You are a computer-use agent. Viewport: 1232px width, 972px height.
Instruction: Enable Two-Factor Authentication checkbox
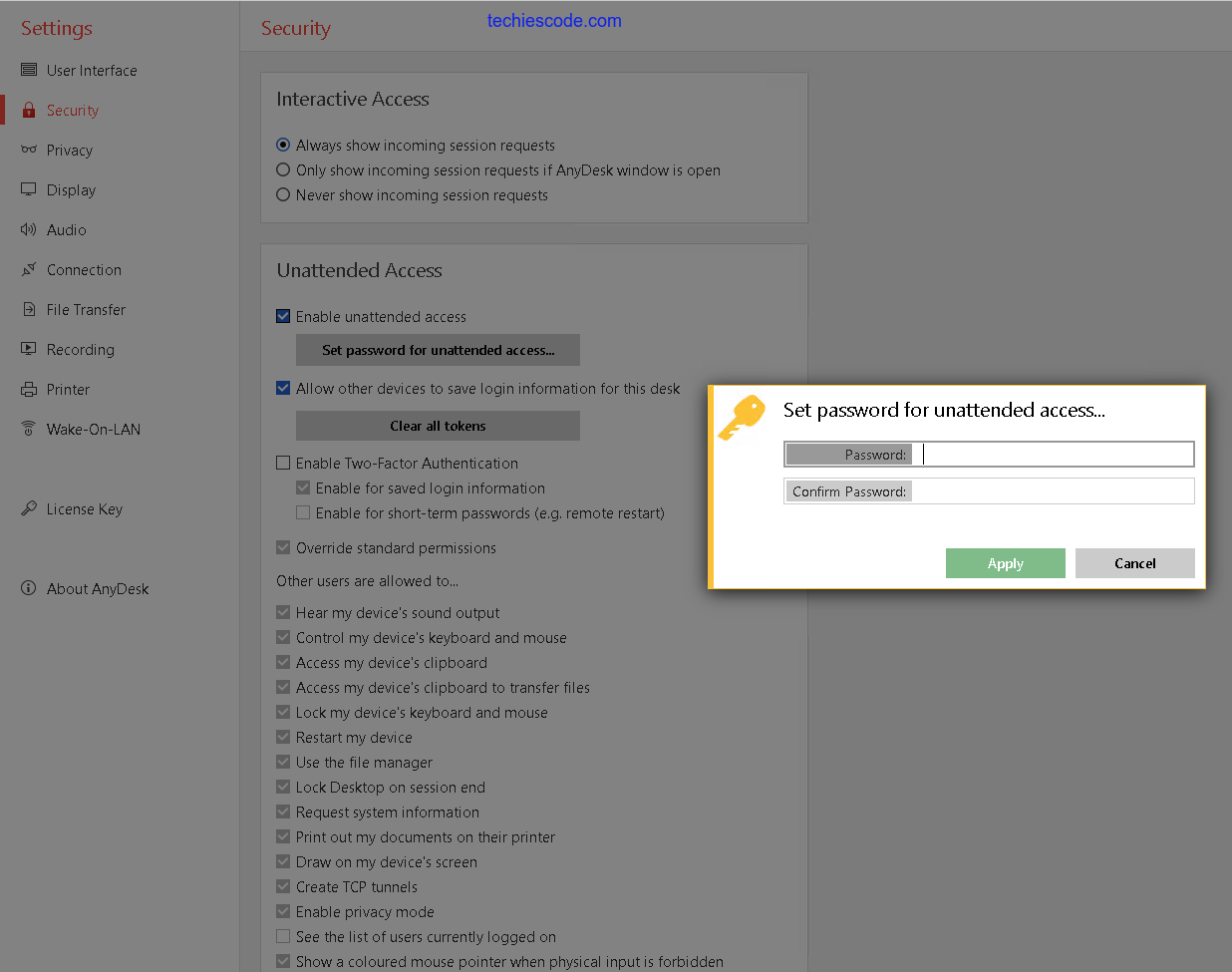pos(283,464)
